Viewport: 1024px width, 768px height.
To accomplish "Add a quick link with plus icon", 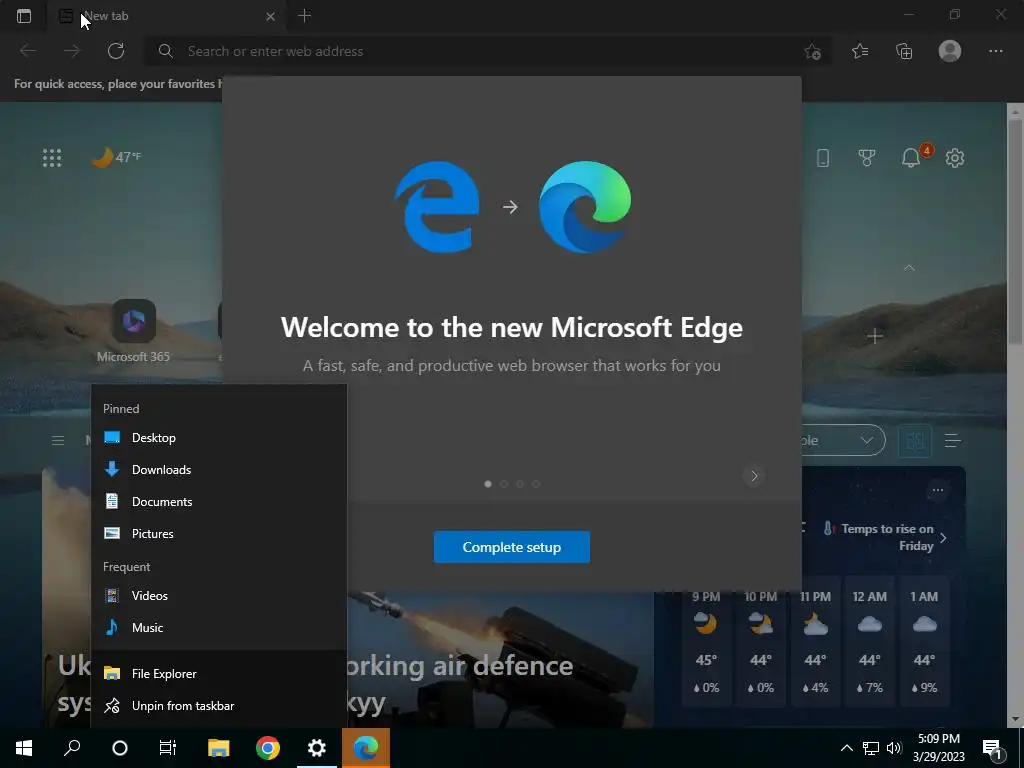I will point(874,336).
